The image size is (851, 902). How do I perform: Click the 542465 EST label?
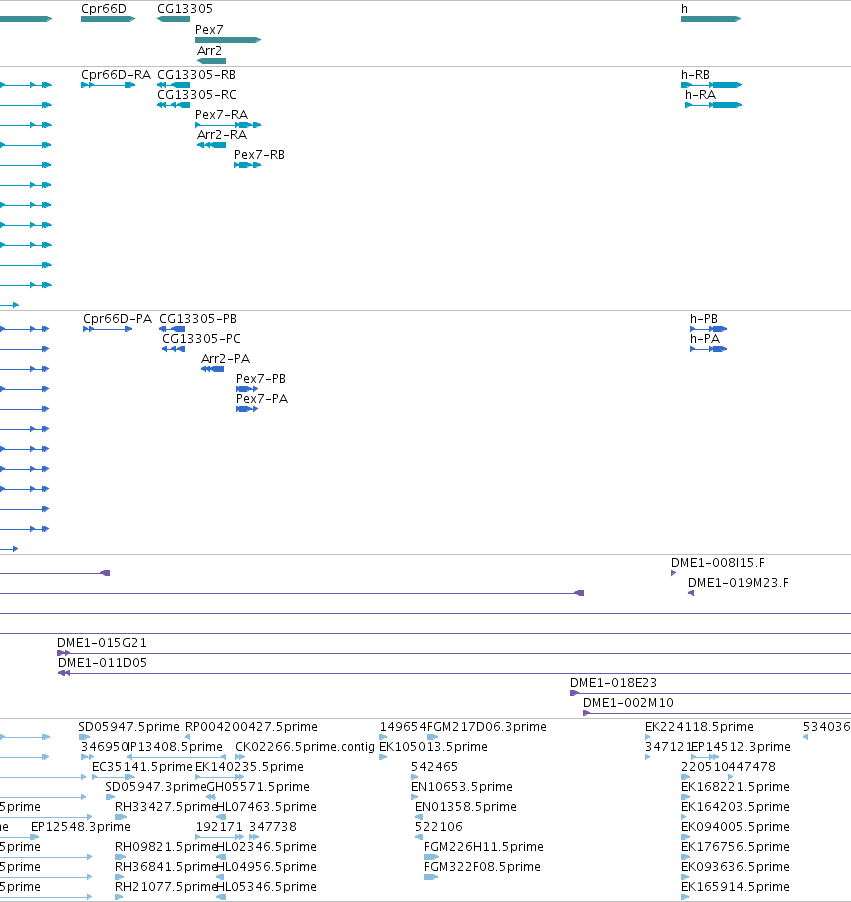click(434, 766)
